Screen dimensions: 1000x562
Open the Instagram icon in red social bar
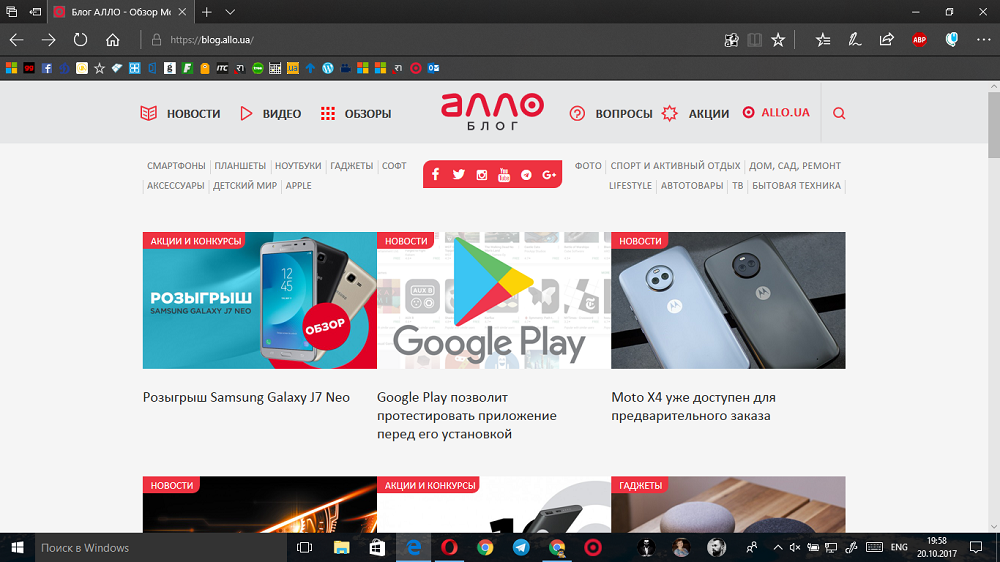[x=482, y=175]
